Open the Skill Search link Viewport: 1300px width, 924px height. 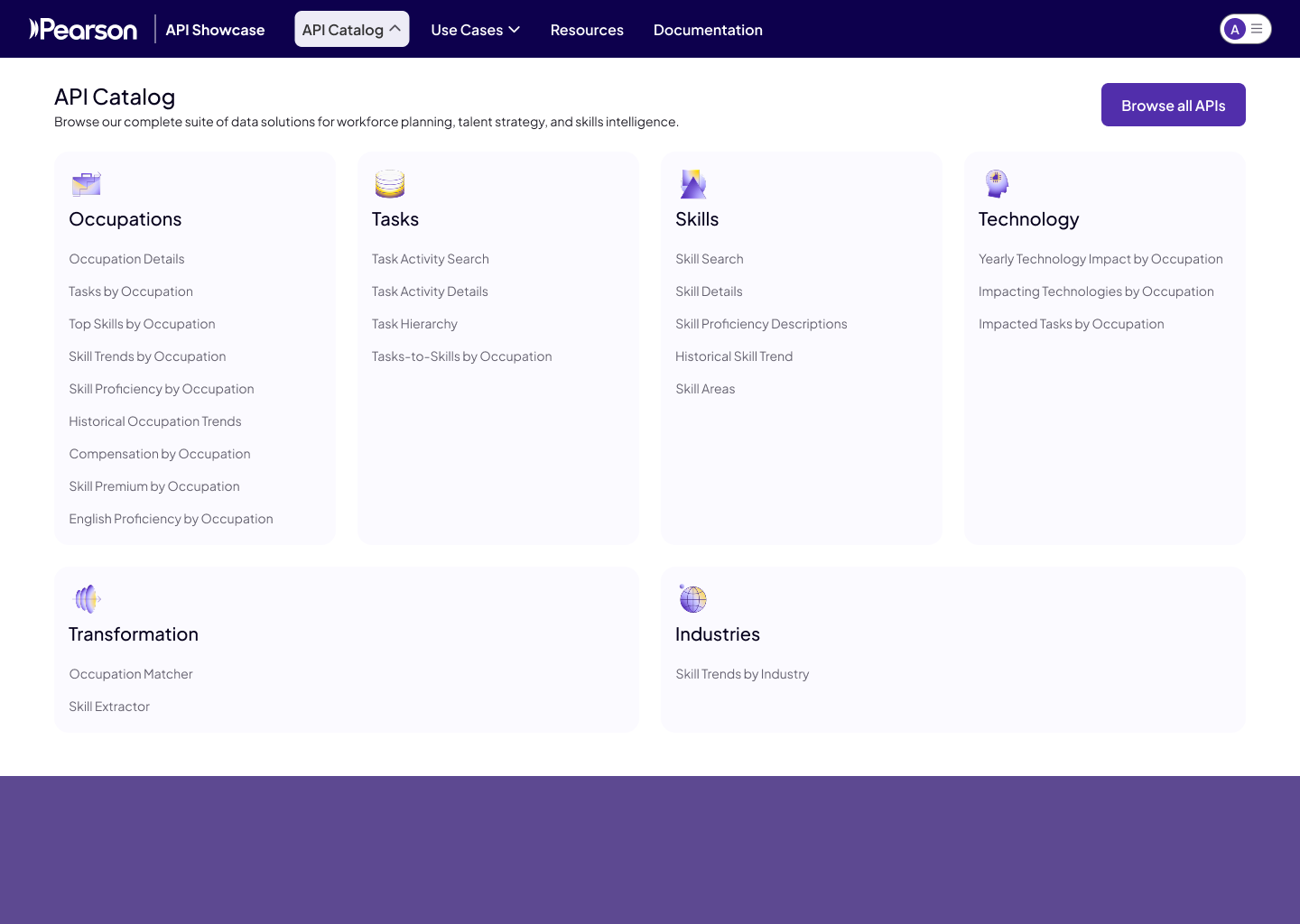pos(710,259)
